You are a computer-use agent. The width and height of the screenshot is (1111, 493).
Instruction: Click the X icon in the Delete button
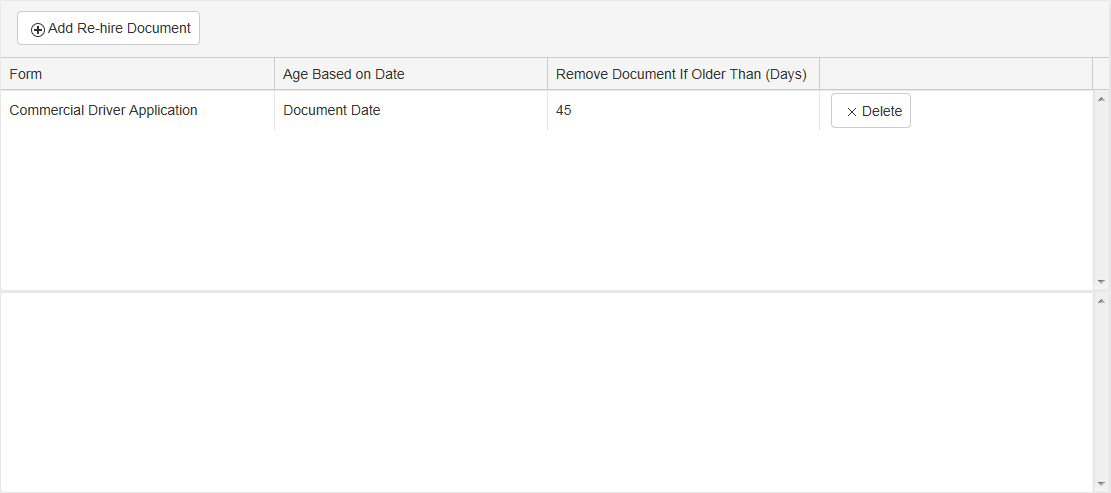[x=852, y=112]
